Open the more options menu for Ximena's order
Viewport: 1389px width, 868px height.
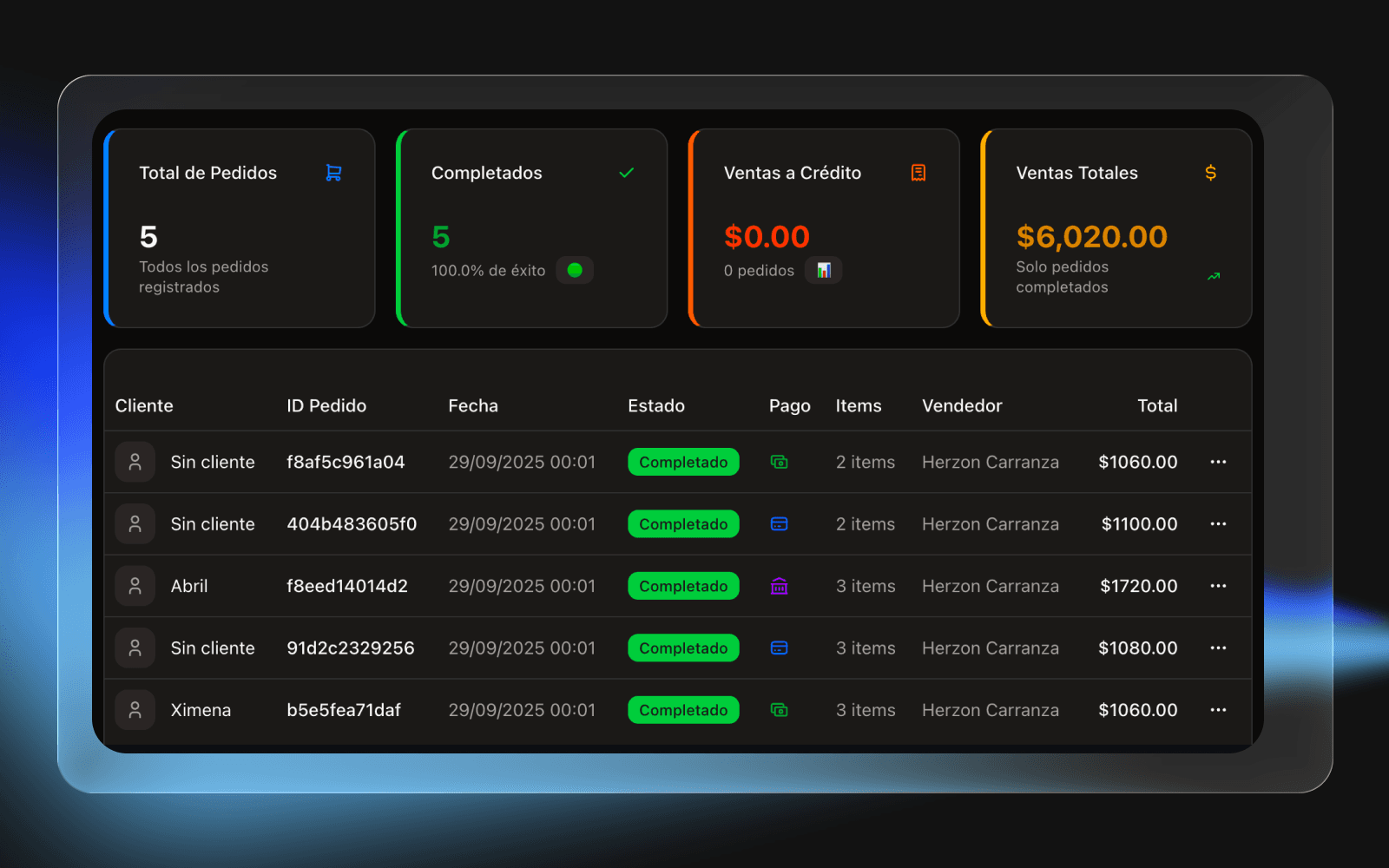coord(1218,710)
